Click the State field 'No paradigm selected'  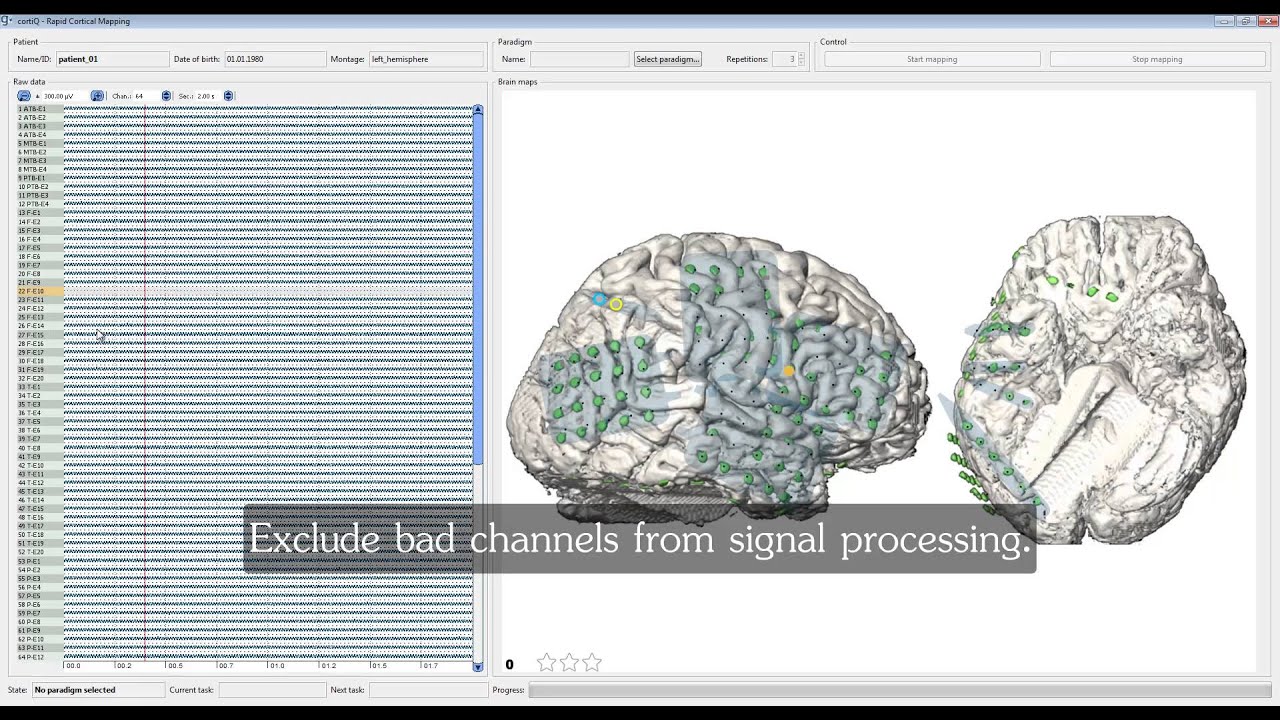98,690
